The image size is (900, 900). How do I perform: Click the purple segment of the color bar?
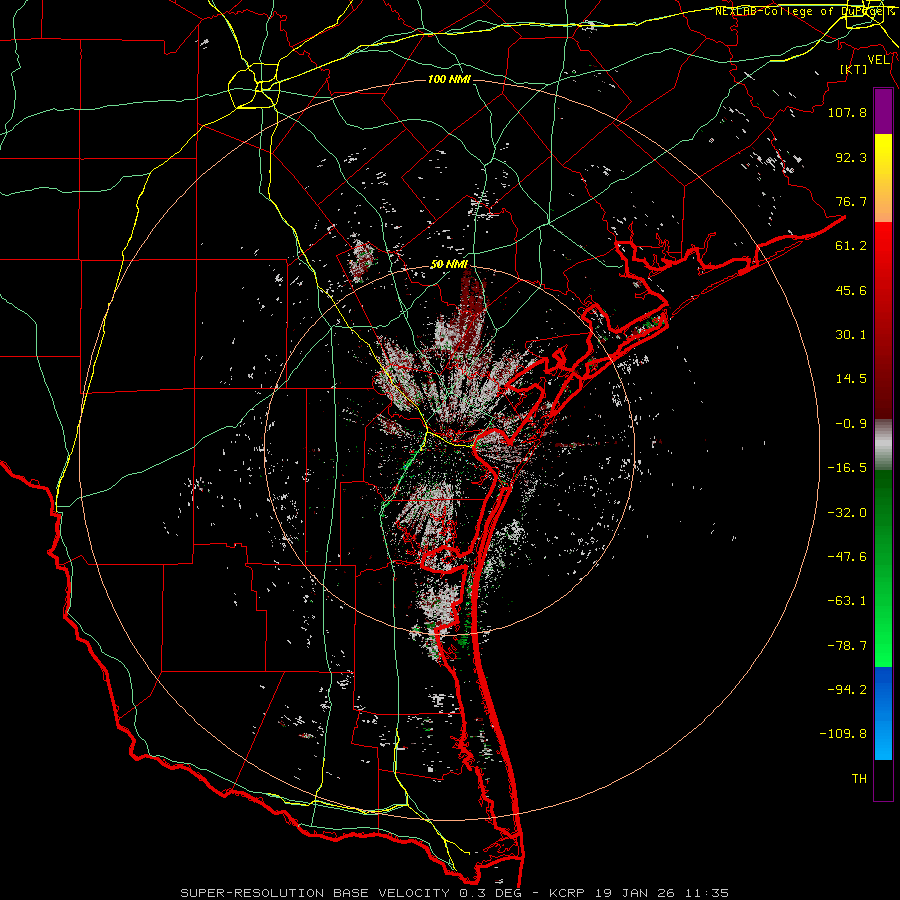(x=883, y=112)
